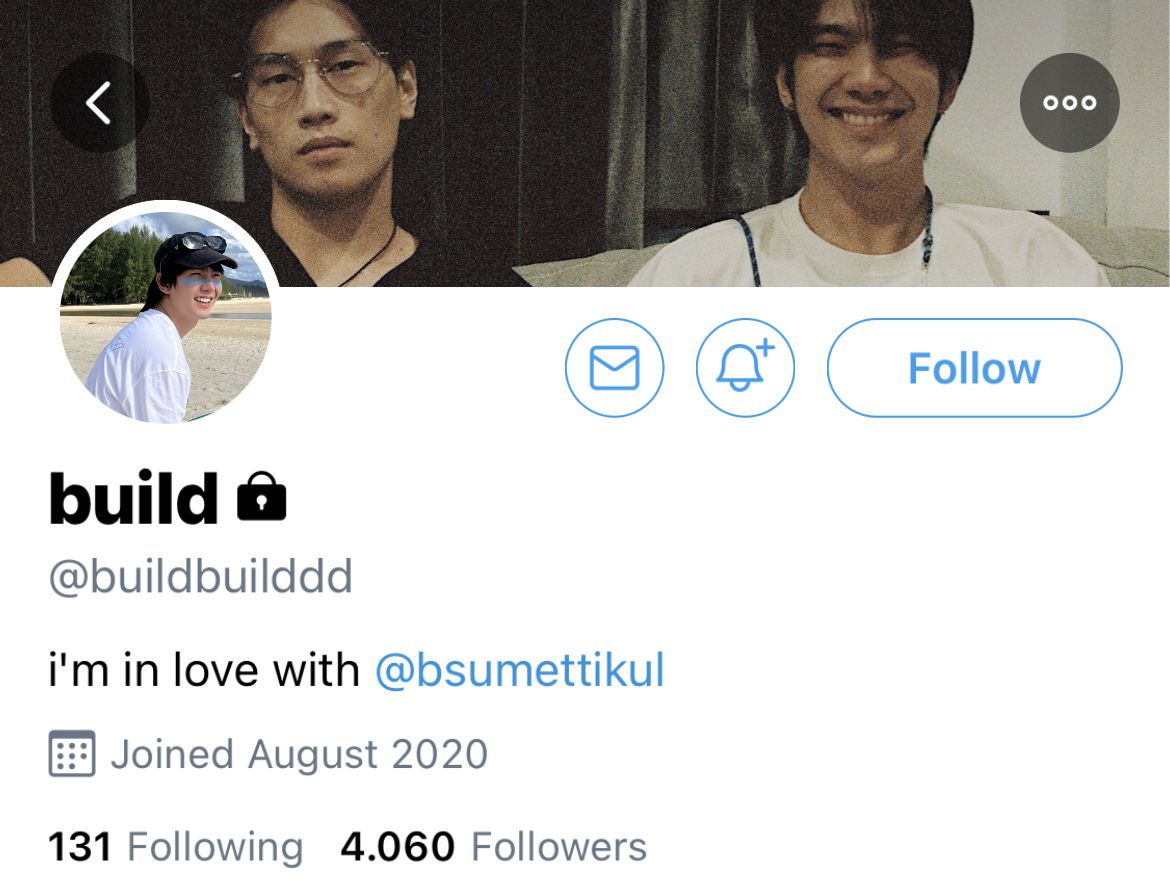
Task: Tap the back arrow icon
Action: [x=99, y=102]
